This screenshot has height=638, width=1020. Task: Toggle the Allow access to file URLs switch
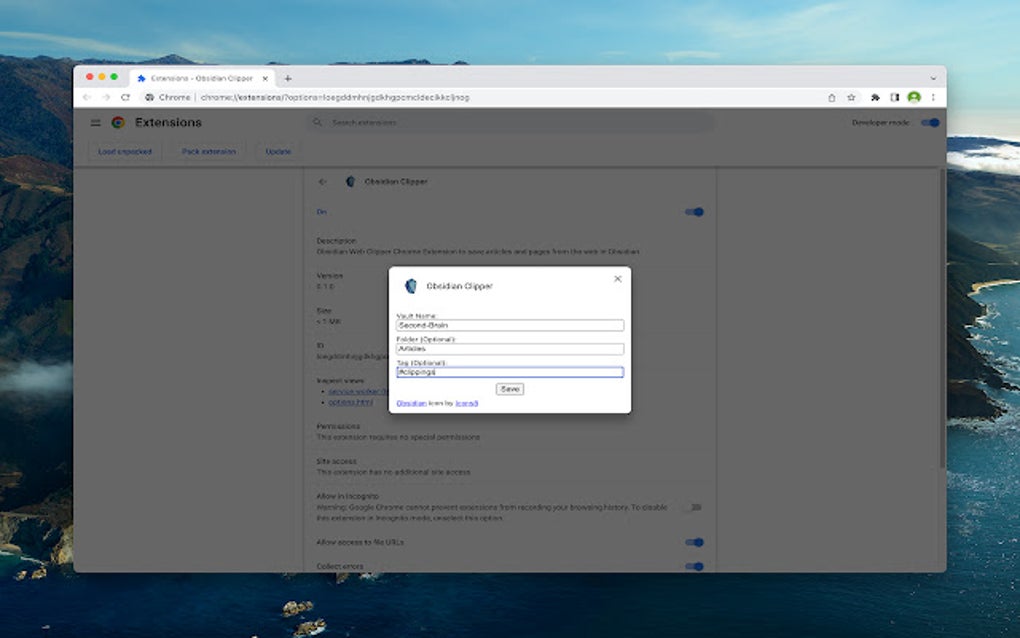point(694,544)
